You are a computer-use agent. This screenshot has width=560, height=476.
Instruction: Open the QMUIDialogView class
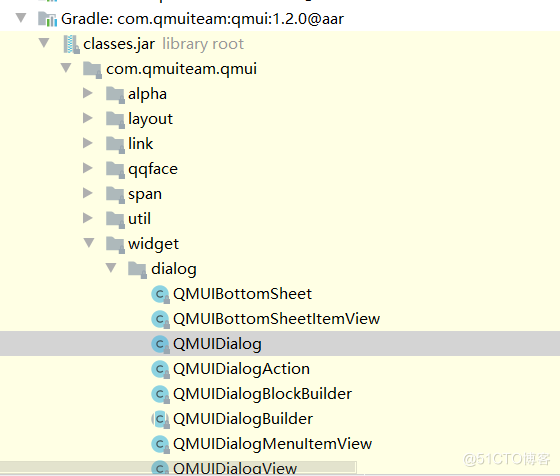pos(235,468)
